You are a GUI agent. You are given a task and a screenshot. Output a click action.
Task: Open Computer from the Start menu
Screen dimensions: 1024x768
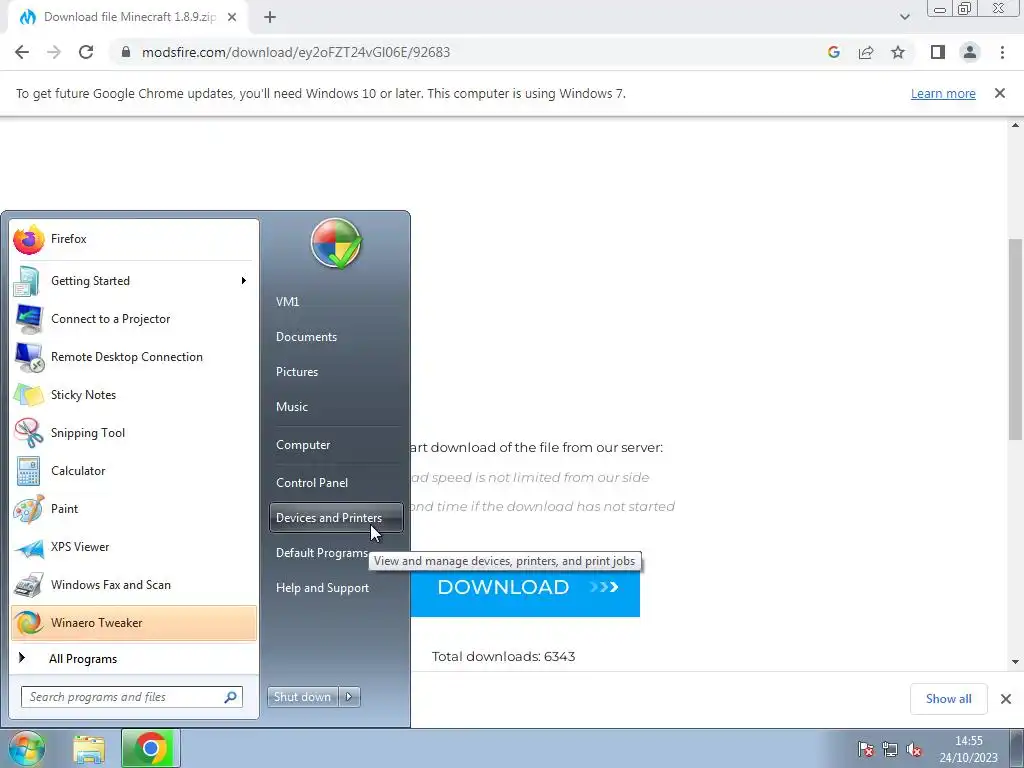coord(336,445)
